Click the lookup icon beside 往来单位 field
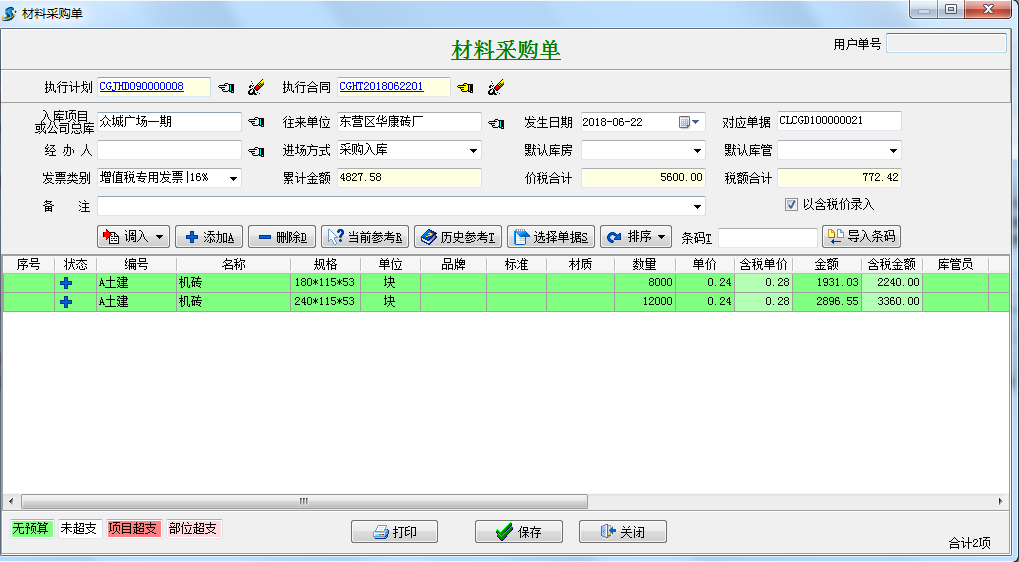 click(496, 122)
